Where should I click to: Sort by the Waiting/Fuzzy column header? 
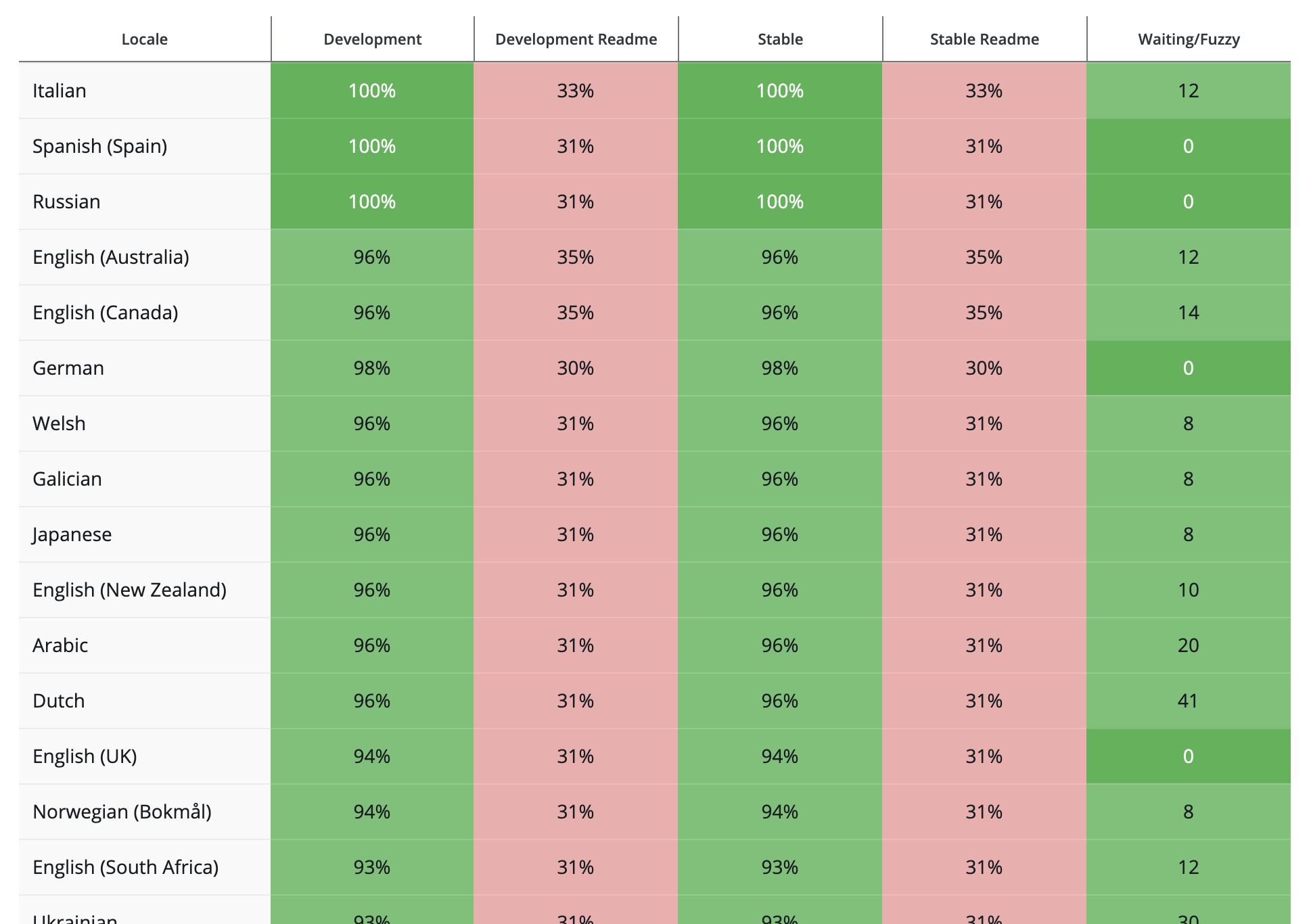click(1189, 39)
